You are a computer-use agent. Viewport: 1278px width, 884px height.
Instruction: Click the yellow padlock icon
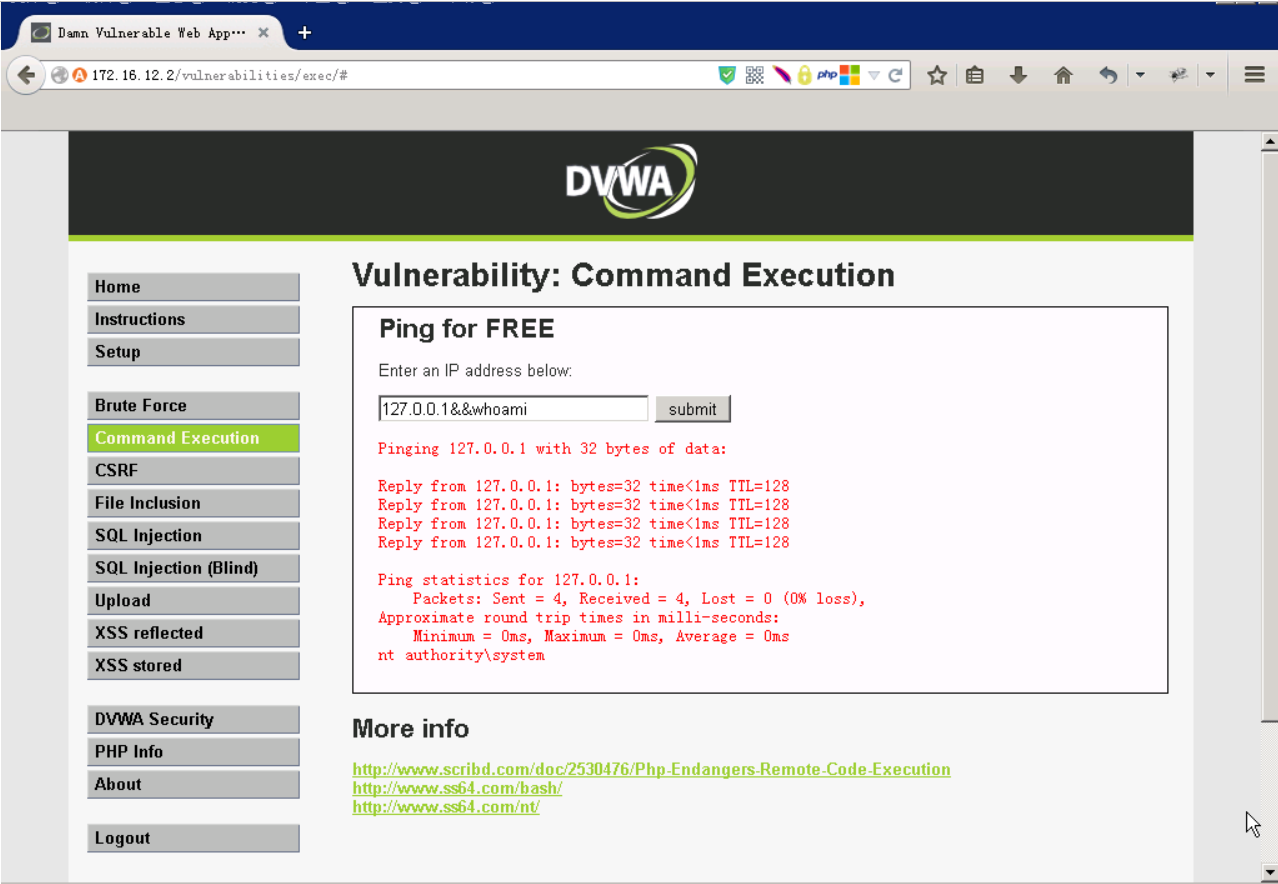tap(804, 75)
